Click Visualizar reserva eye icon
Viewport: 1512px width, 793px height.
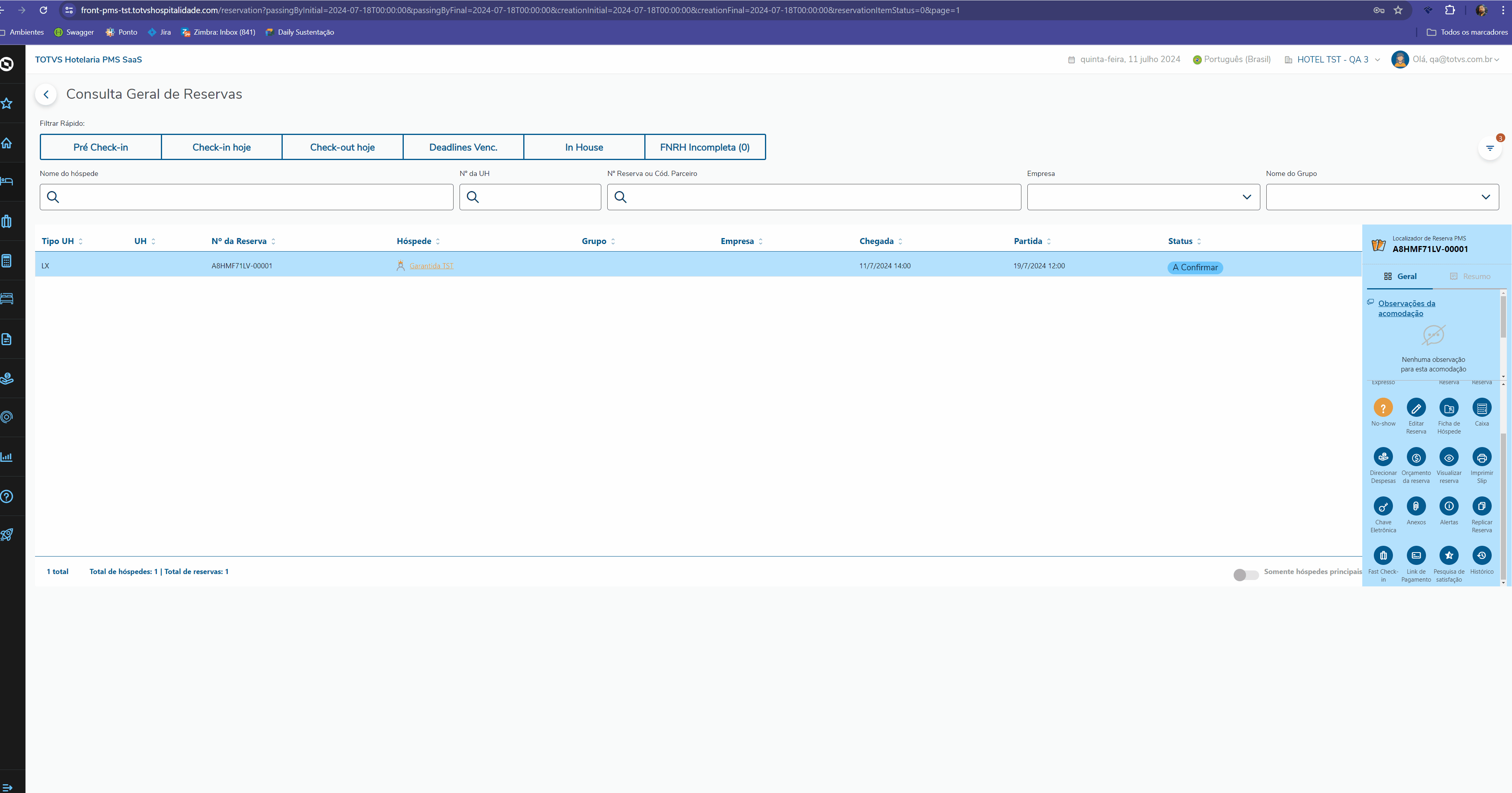(1449, 457)
